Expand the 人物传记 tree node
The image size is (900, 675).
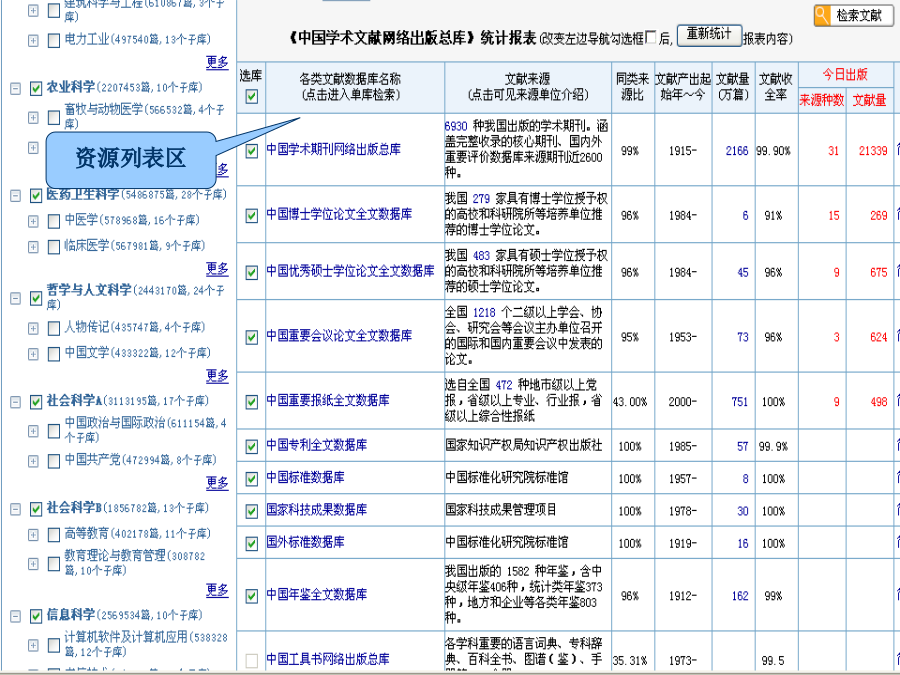point(33,328)
